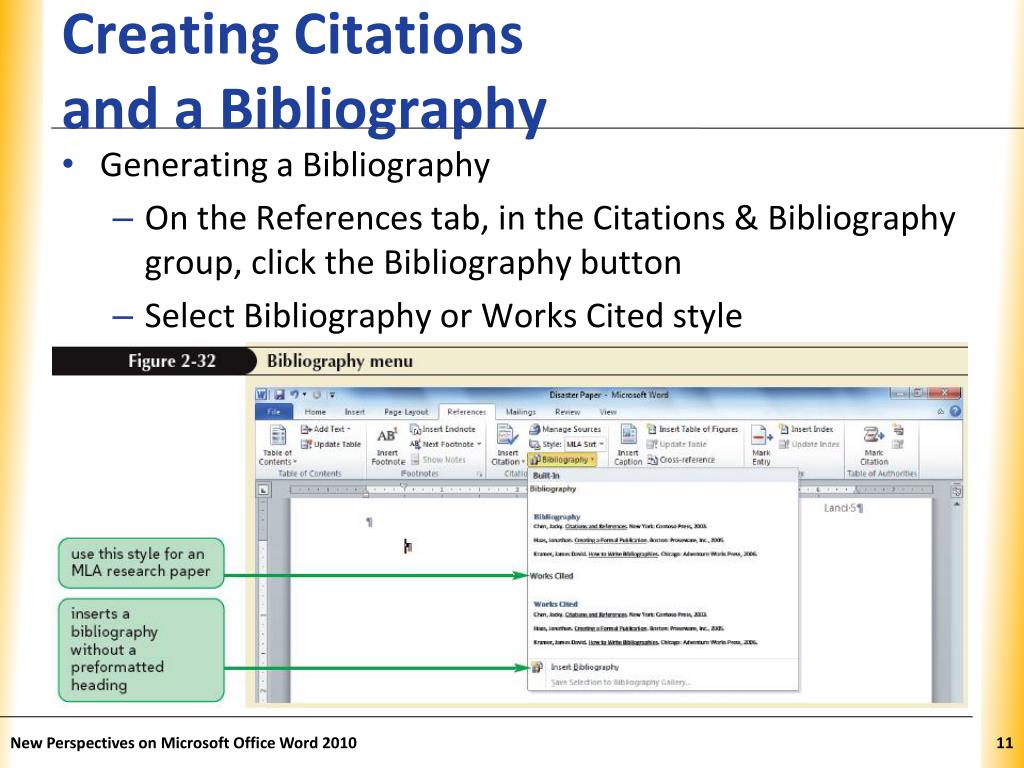Click the Next Footnote button

(441, 444)
